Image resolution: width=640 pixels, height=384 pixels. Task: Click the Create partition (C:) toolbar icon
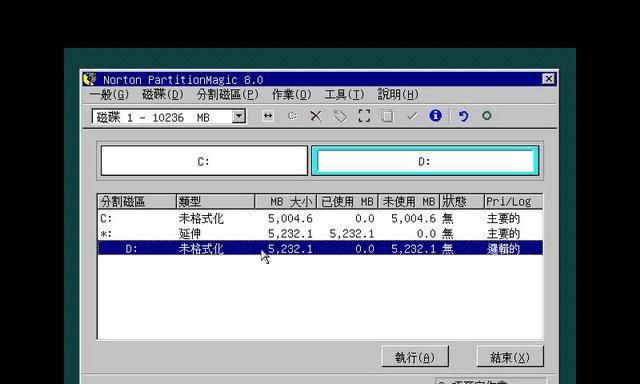[x=292, y=116]
